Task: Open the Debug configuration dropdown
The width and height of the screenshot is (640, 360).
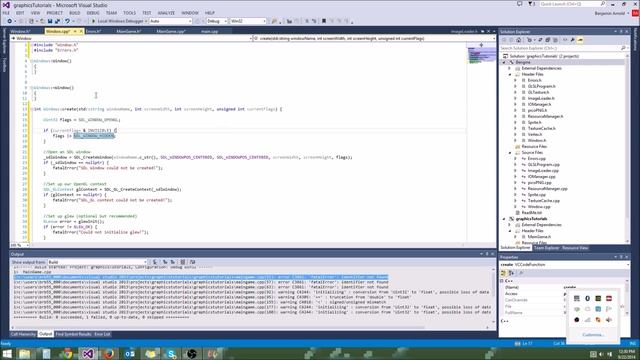Action: pos(217,21)
